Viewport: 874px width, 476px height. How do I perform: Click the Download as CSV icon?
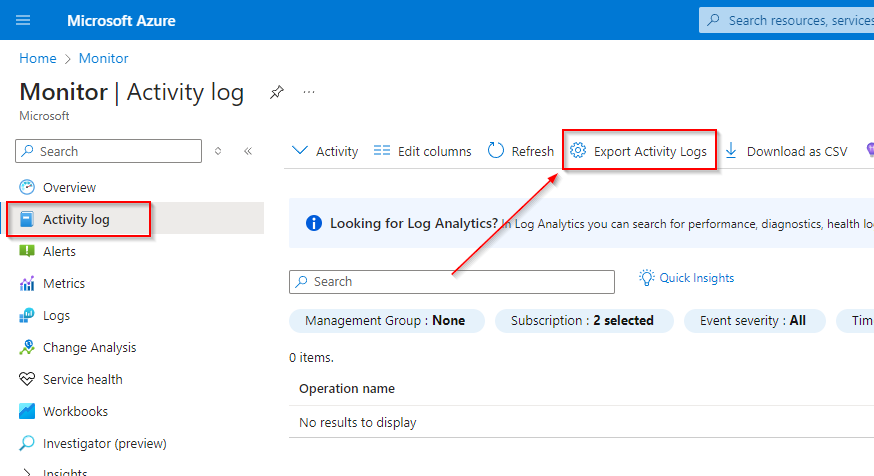pos(731,151)
